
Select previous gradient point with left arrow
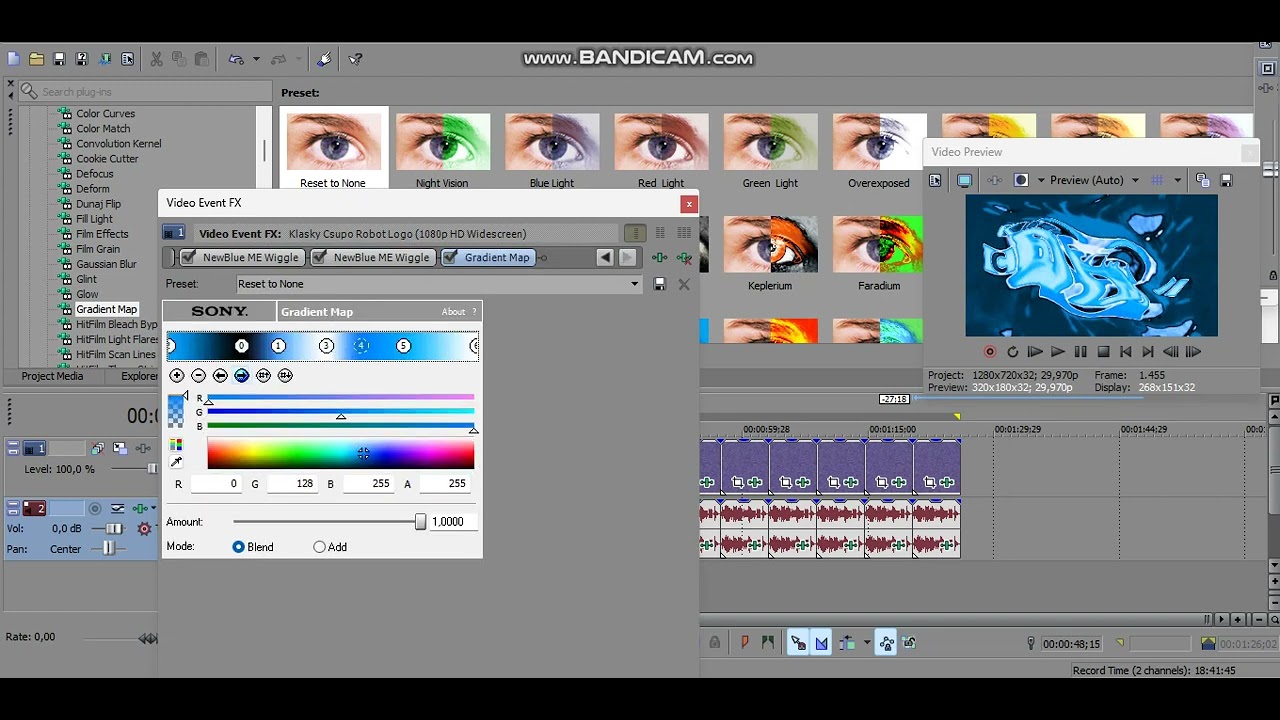[x=220, y=375]
